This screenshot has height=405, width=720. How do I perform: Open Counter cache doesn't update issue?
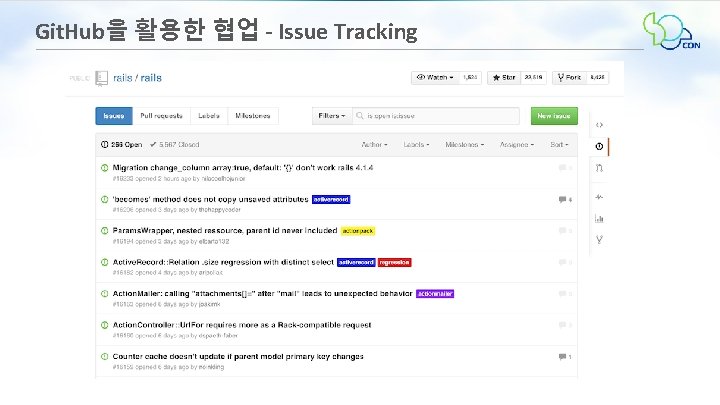[x=238, y=356]
